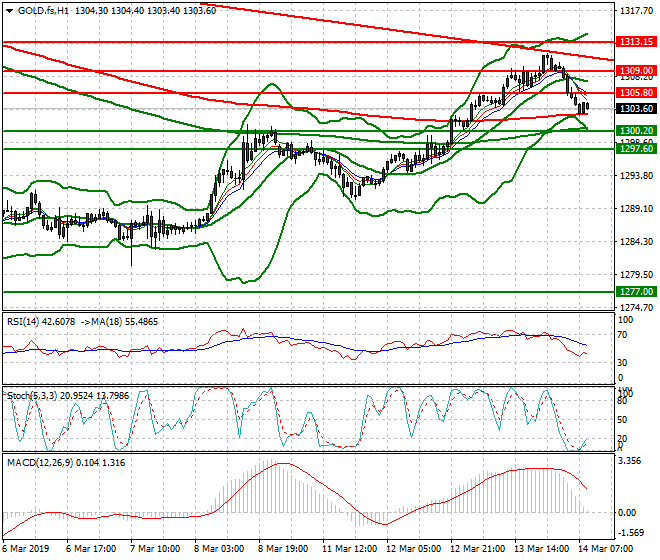Click the RSI scale level 30
Viewport: 660px width, 560px height.
coord(623,363)
